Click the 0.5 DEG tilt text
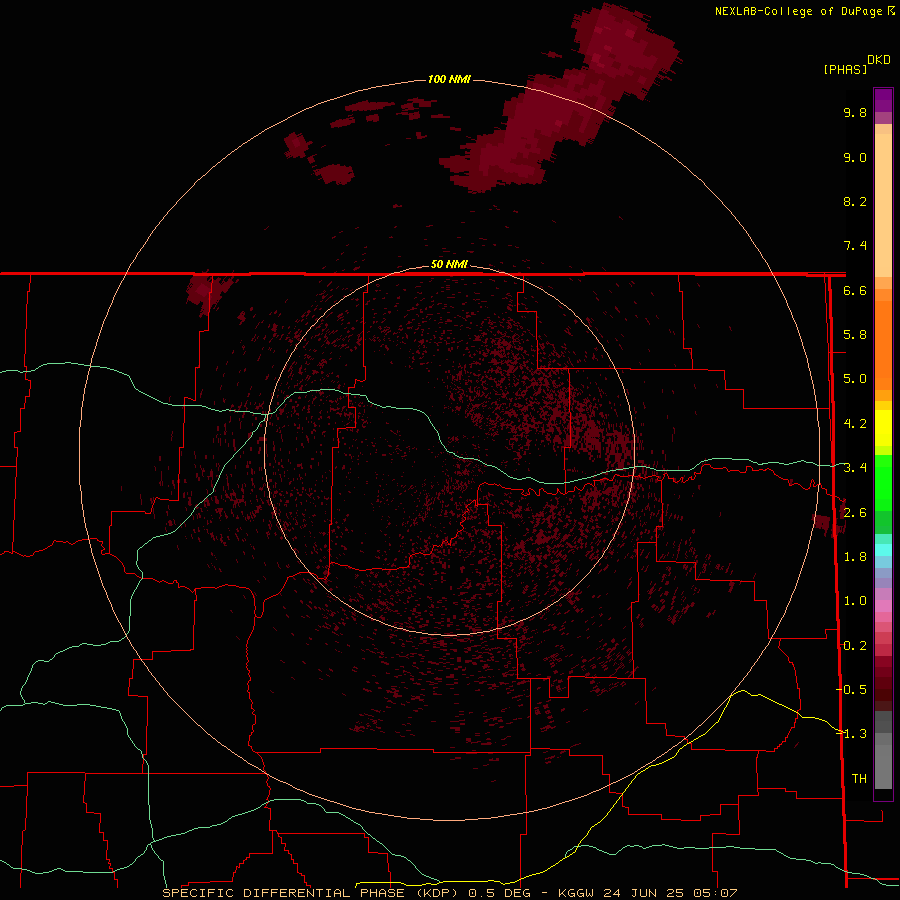The width and height of the screenshot is (900, 900). [499, 893]
